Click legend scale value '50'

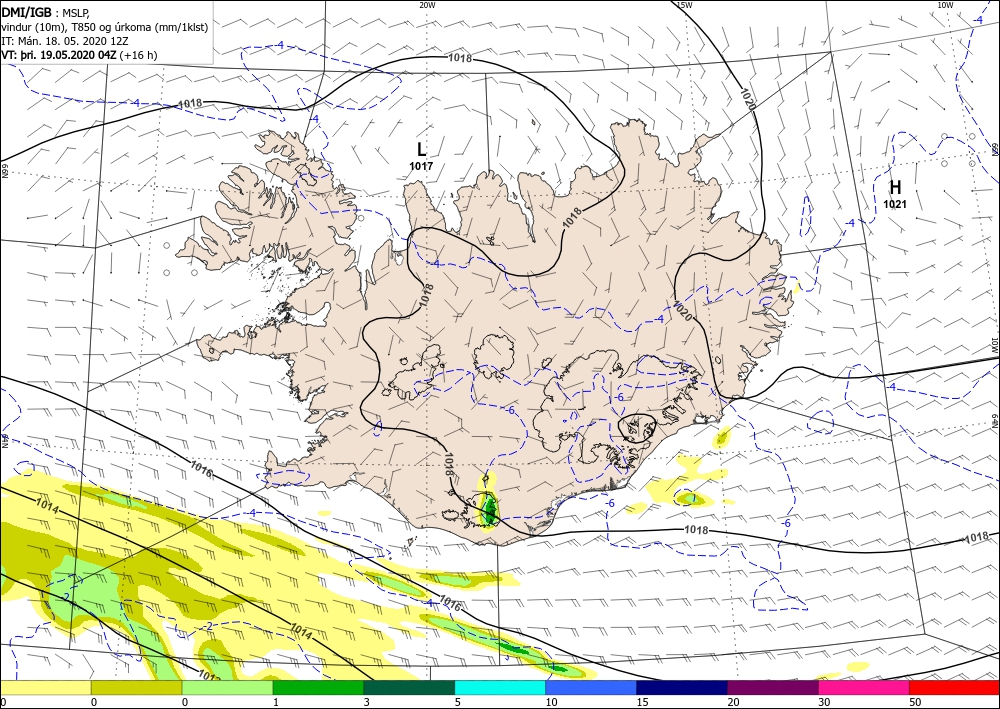pos(915,702)
